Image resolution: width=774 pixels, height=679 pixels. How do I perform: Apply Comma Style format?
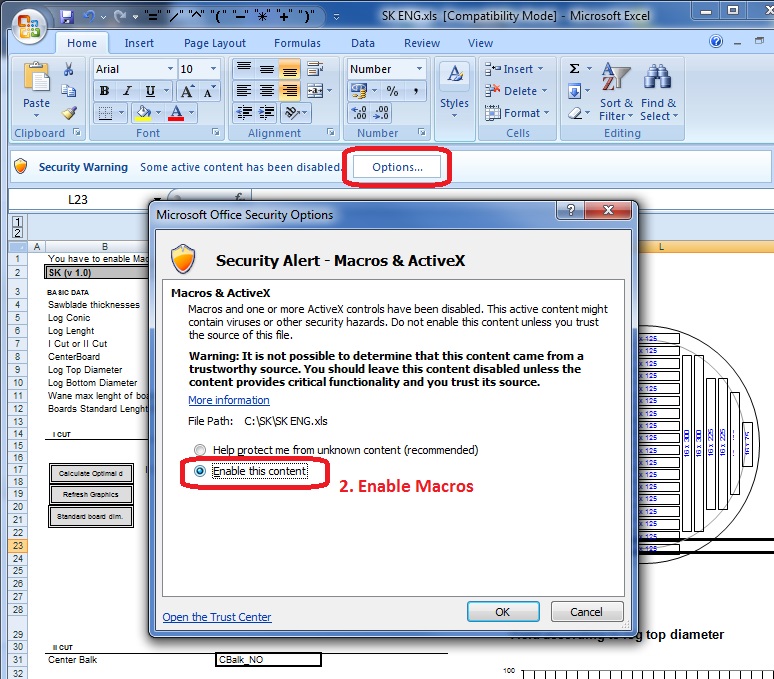pyautogui.click(x=416, y=91)
